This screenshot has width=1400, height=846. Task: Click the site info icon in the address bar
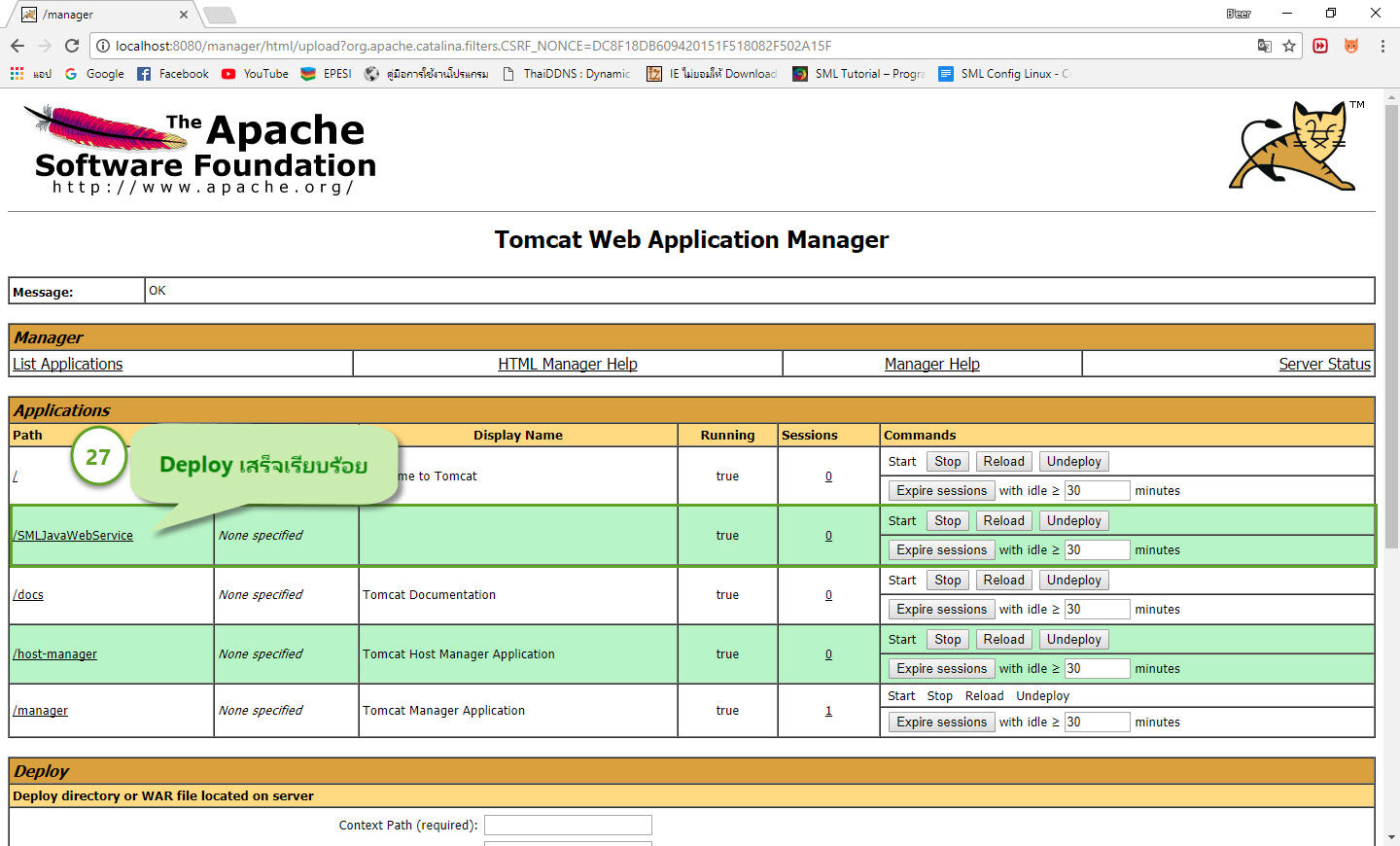tap(103, 46)
